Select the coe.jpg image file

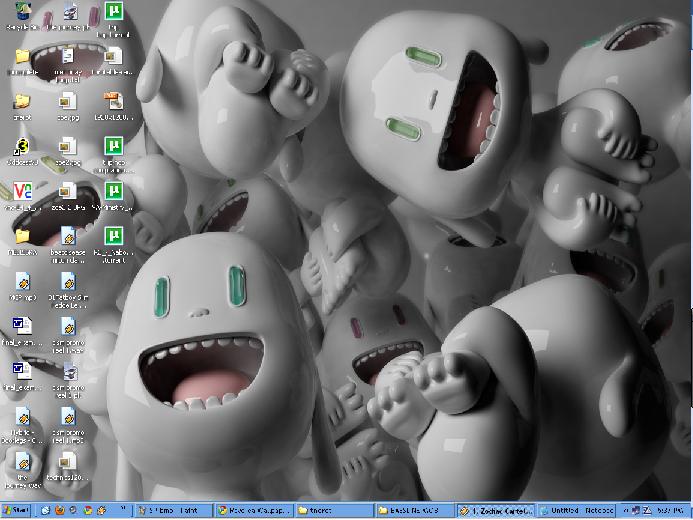[68, 106]
